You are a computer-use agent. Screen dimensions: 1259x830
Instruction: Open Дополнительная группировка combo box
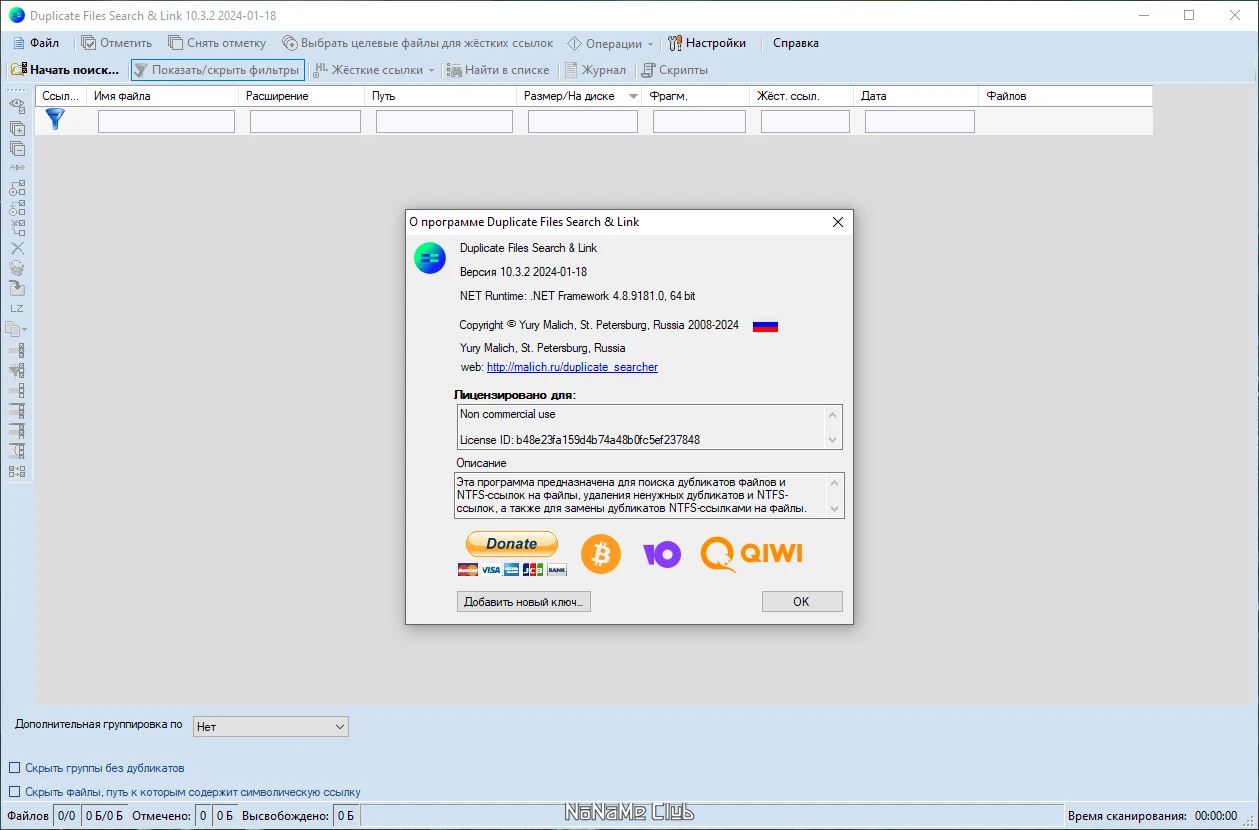(270, 727)
